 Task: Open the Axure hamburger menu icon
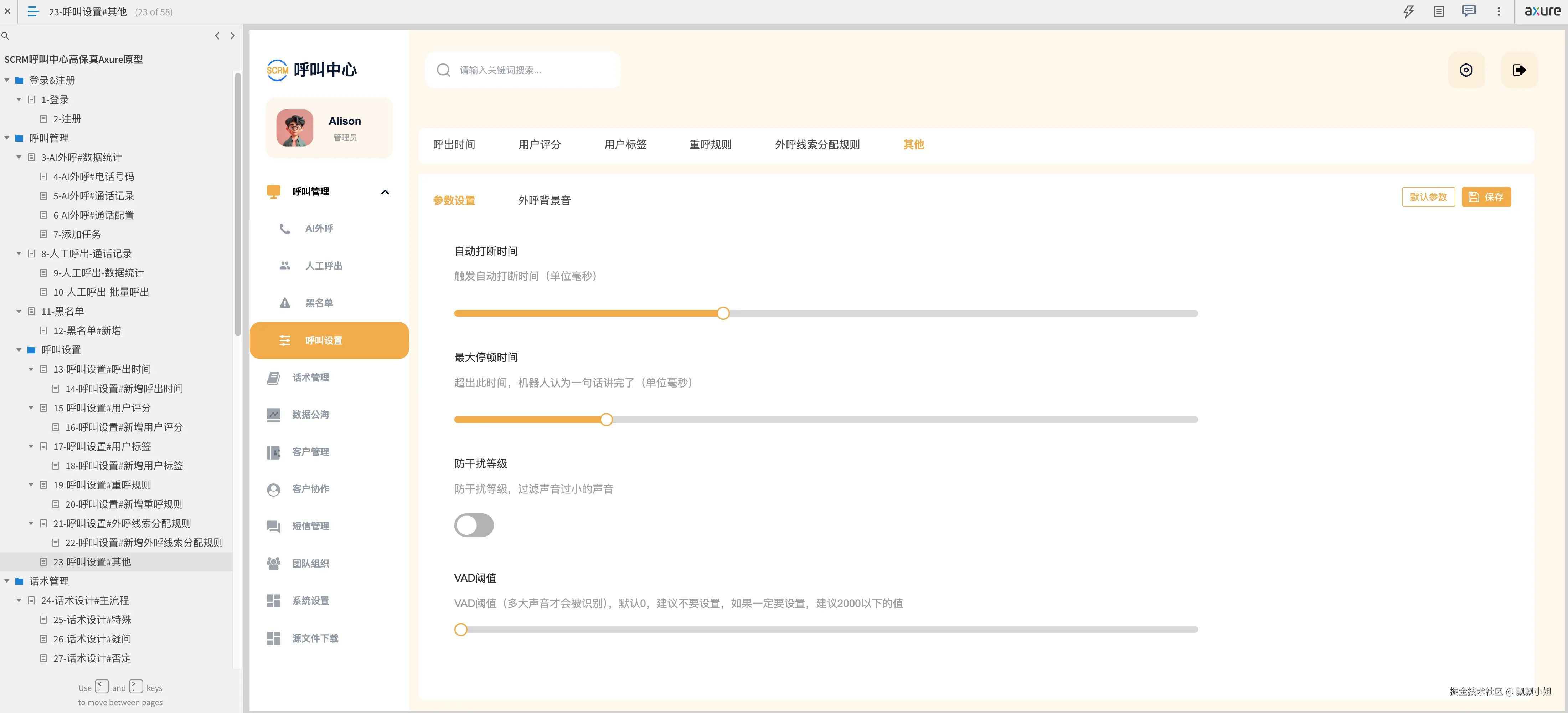[x=33, y=11]
